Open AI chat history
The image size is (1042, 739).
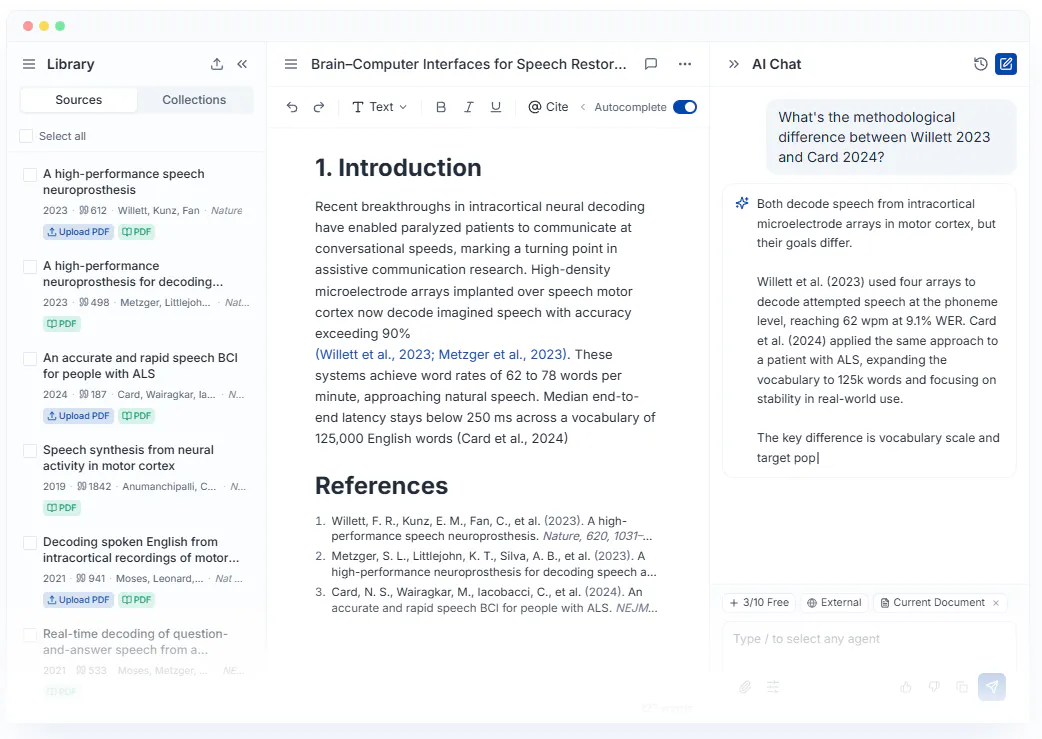tap(980, 64)
